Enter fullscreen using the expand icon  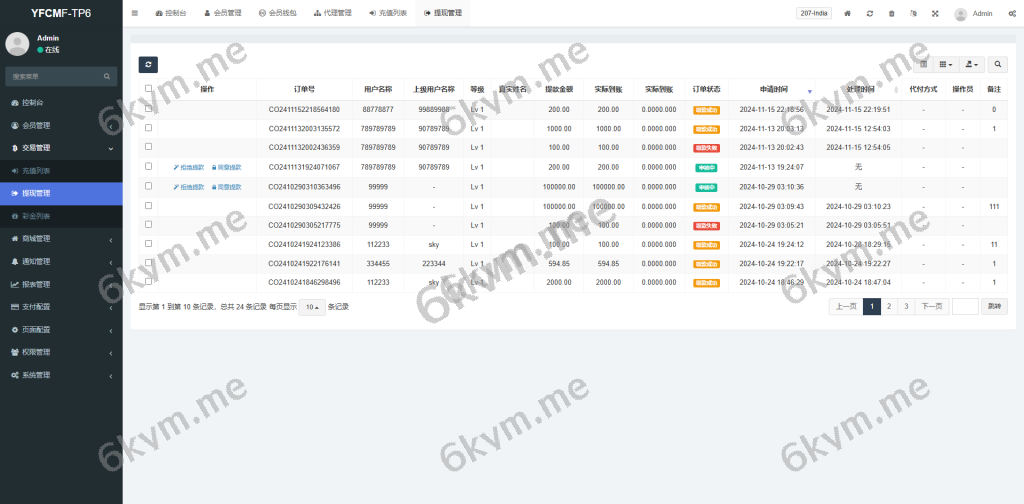(x=935, y=13)
